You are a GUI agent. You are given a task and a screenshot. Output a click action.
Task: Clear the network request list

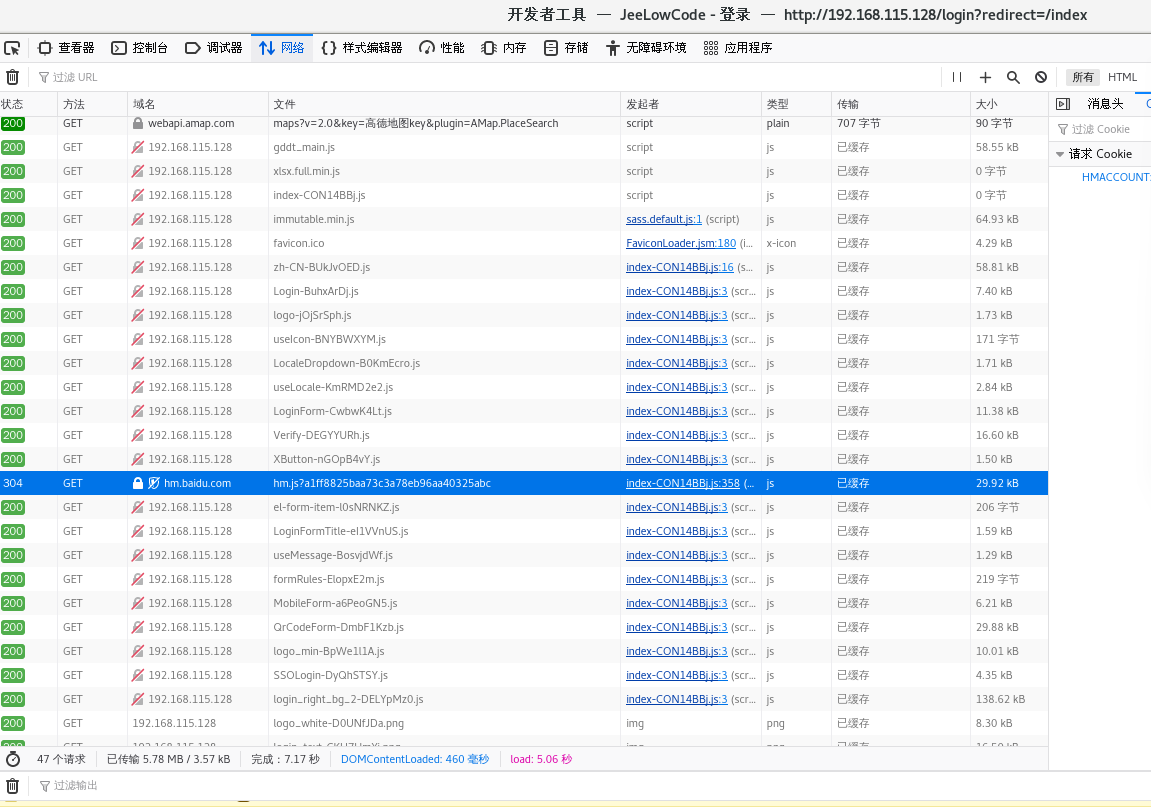(x=12, y=77)
